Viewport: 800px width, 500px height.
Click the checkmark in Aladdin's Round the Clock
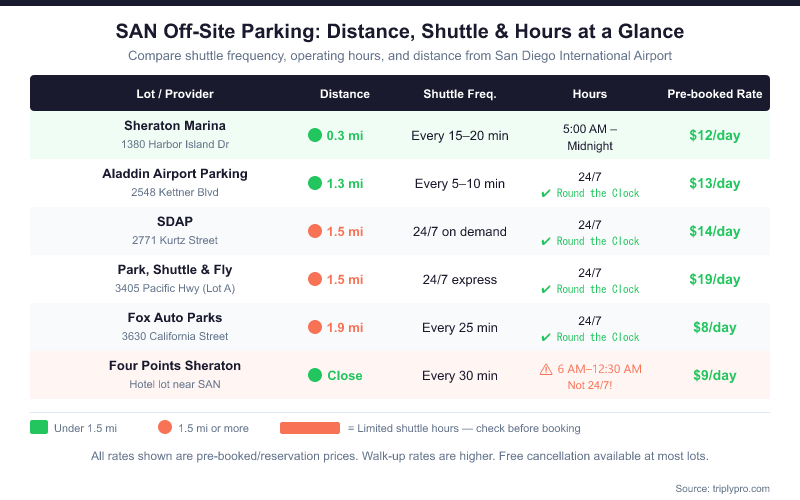pos(546,193)
